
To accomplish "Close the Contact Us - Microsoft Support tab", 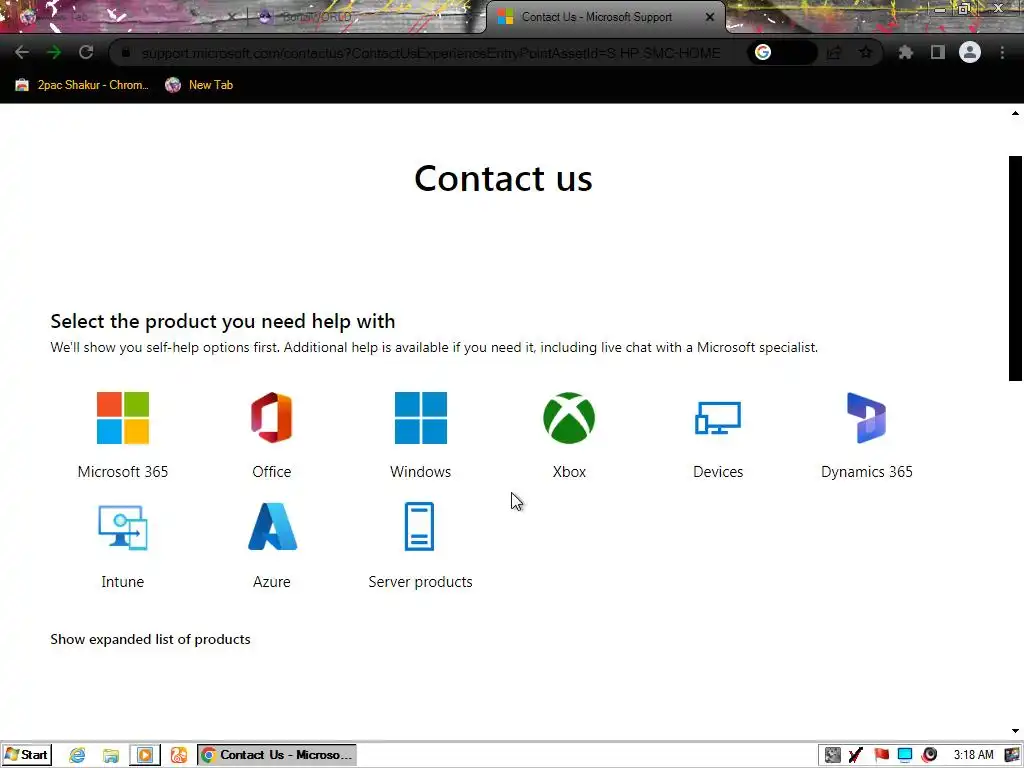I will 709,18.
